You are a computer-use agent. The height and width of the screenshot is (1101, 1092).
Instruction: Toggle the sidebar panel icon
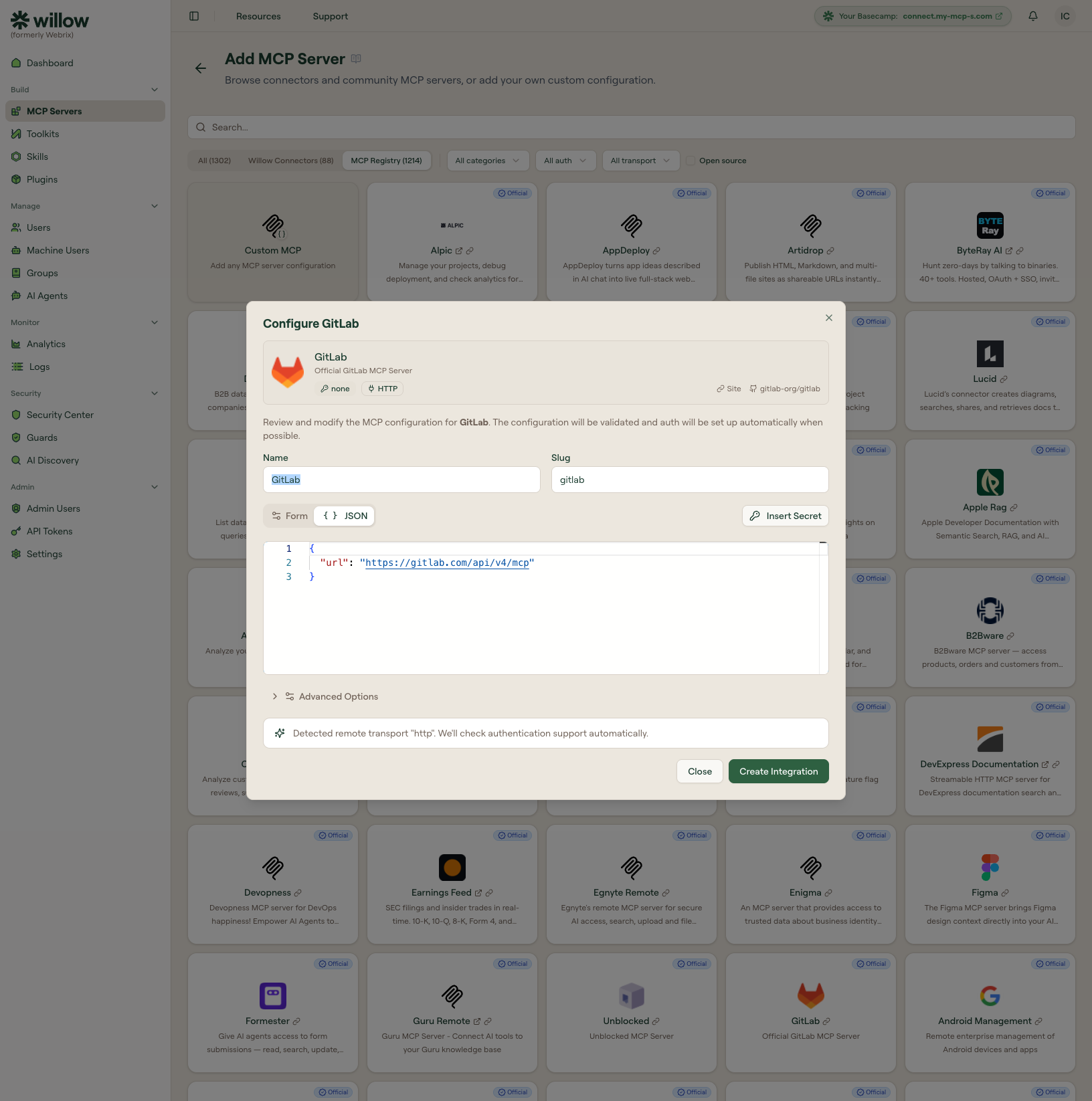(194, 16)
